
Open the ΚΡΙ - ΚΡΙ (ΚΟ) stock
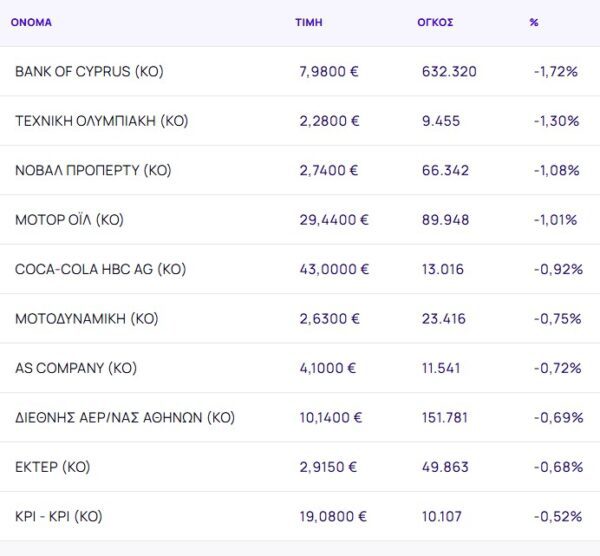point(58,517)
